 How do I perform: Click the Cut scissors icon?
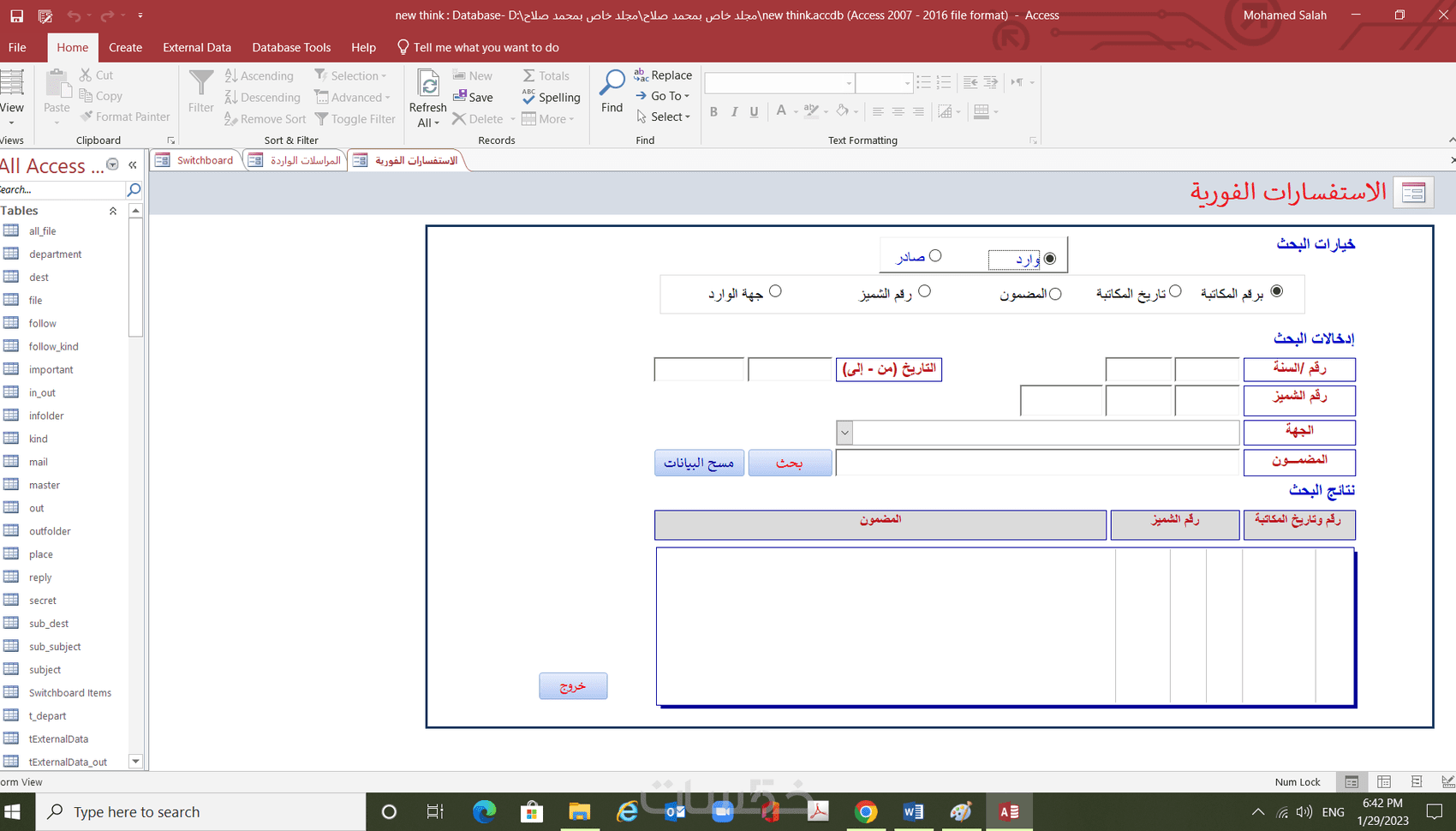tap(86, 75)
